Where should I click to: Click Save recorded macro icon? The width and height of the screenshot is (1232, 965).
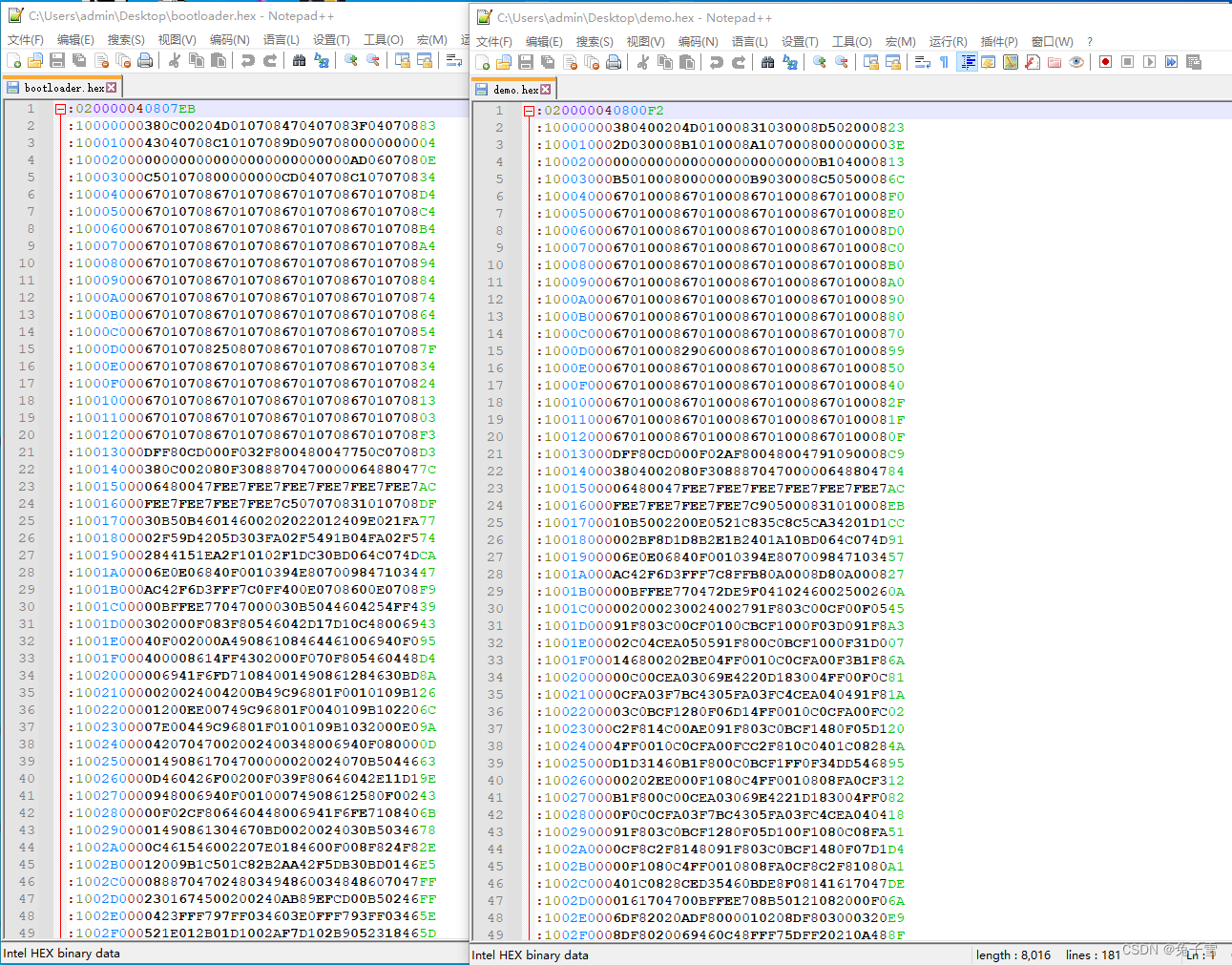click(x=1194, y=62)
